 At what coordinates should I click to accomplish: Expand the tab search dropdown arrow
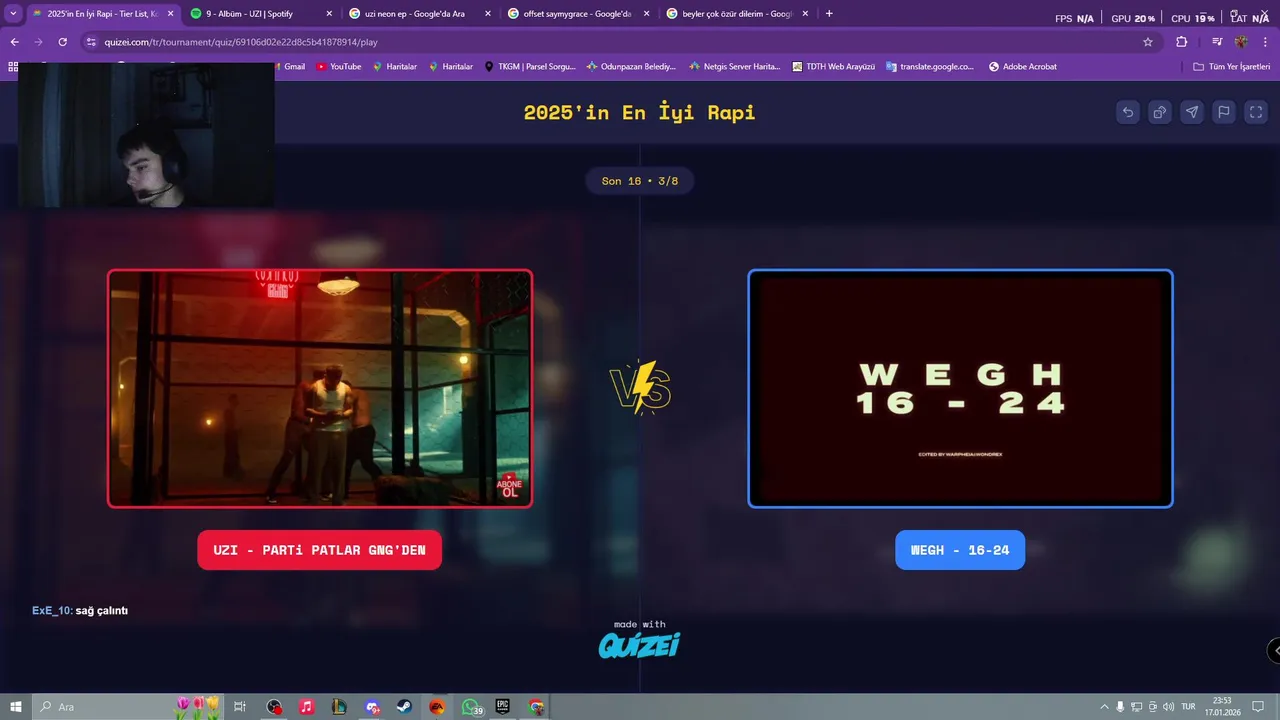pyautogui.click(x=13, y=14)
